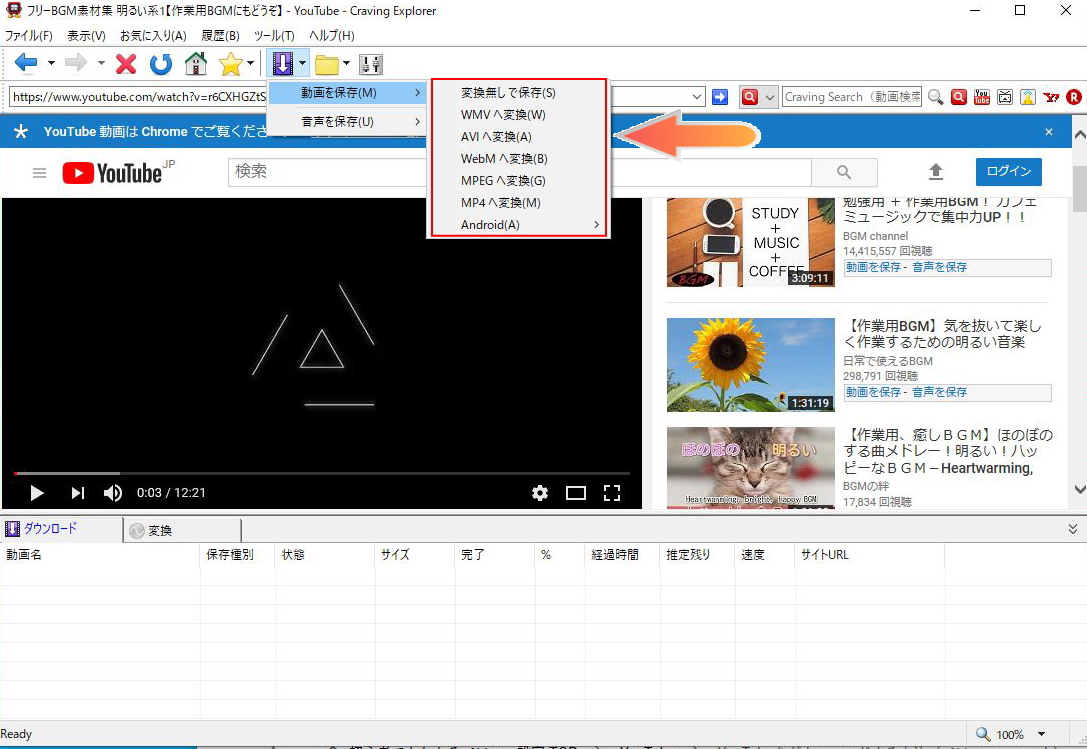
Task: Click the blue Go arrow button
Action: tap(720, 97)
